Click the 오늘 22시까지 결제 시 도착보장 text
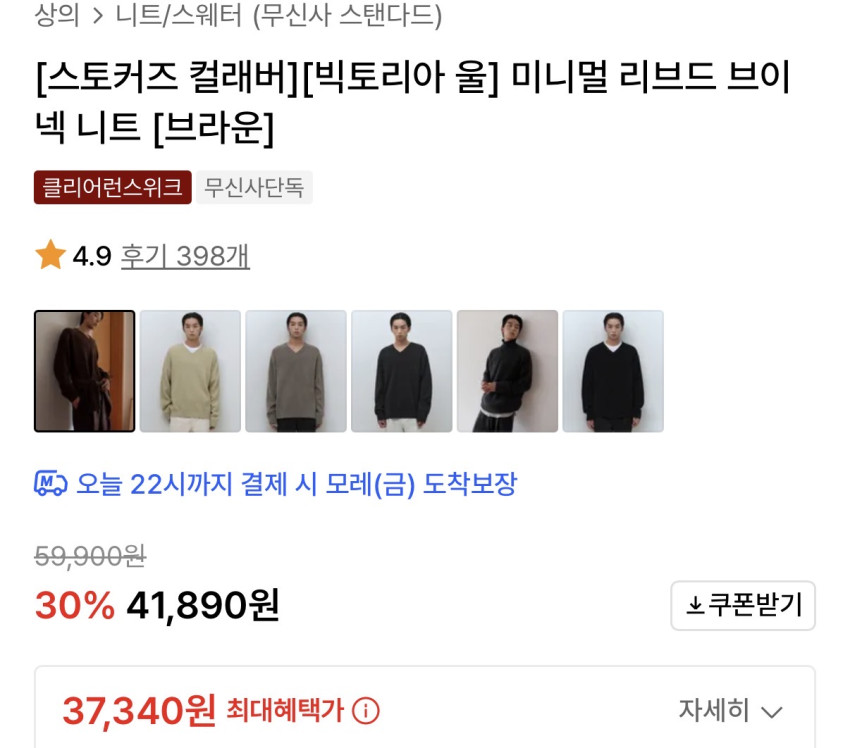The image size is (850, 748). pos(297,483)
